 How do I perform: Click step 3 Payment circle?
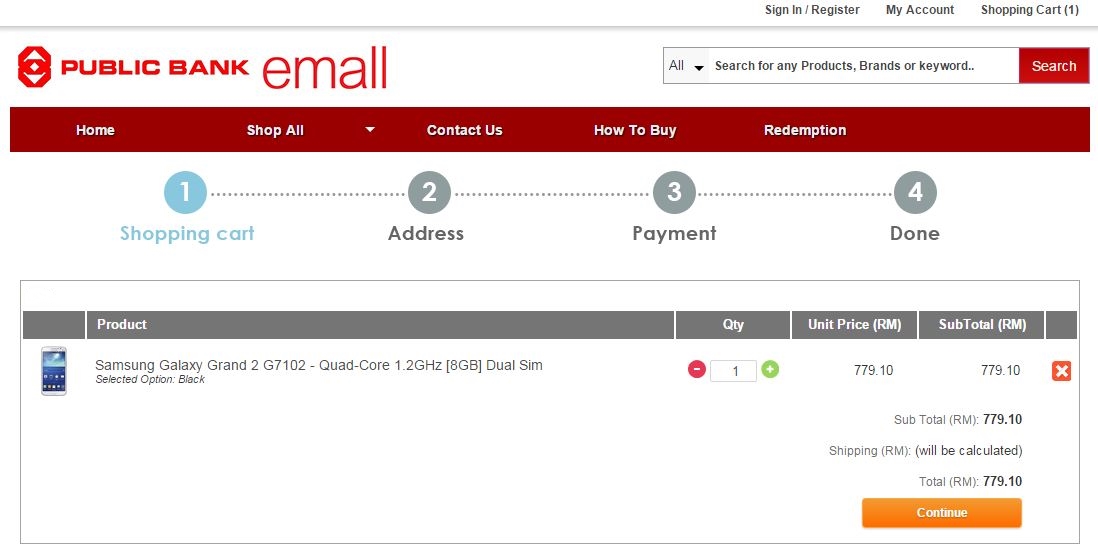pyautogui.click(x=674, y=192)
